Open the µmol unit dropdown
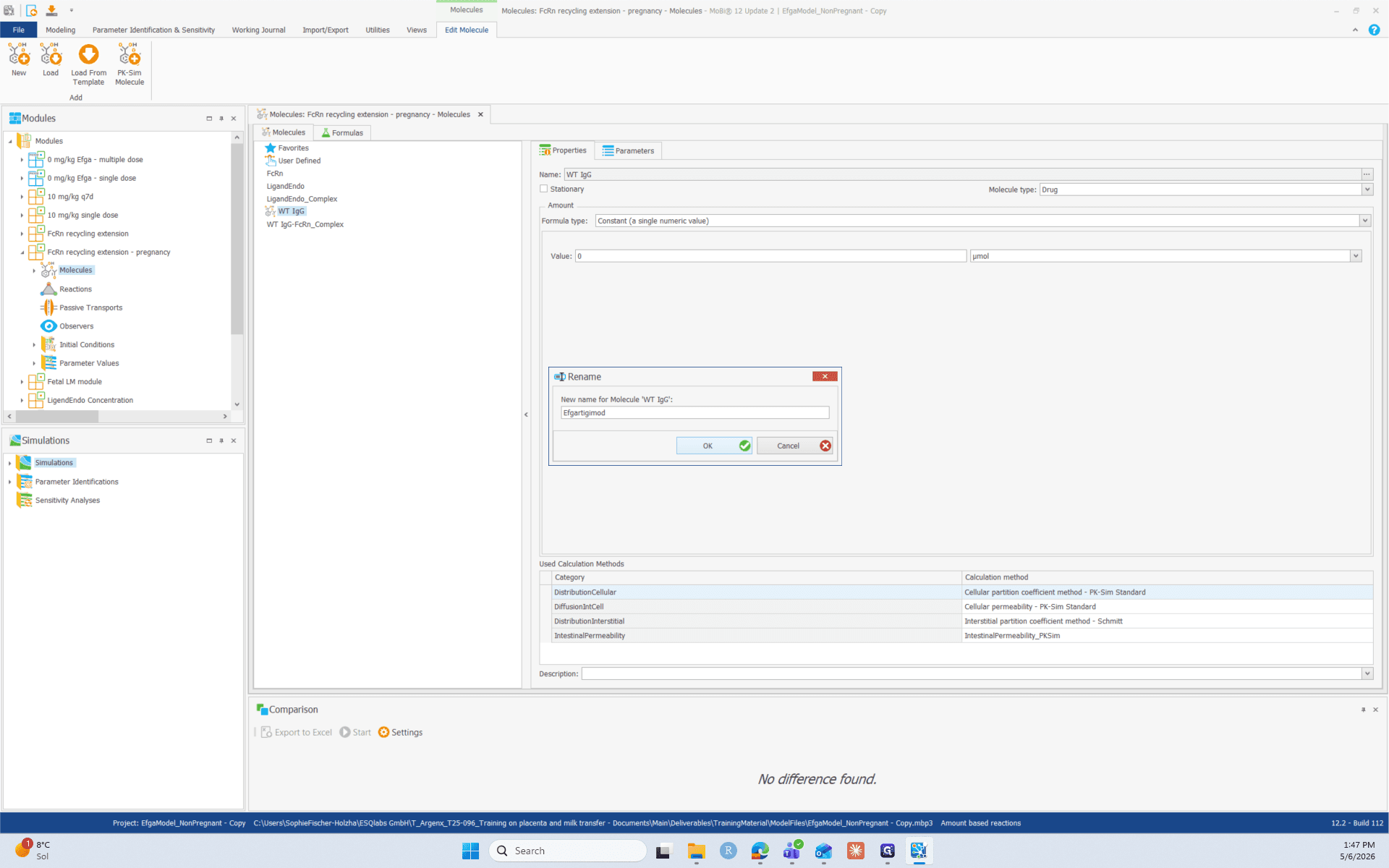This screenshot has width=1389, height=868. click(1356, 256)
